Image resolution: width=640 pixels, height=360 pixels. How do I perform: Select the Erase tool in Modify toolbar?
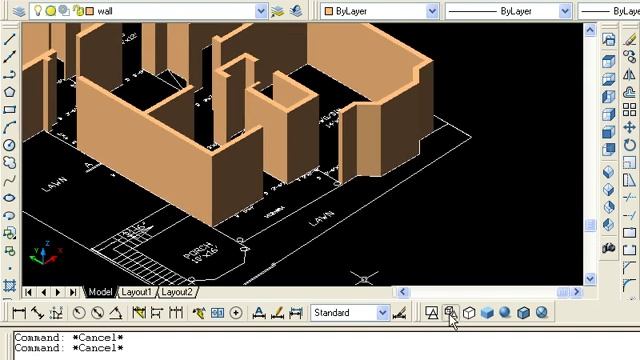click(x=630, y=39)
